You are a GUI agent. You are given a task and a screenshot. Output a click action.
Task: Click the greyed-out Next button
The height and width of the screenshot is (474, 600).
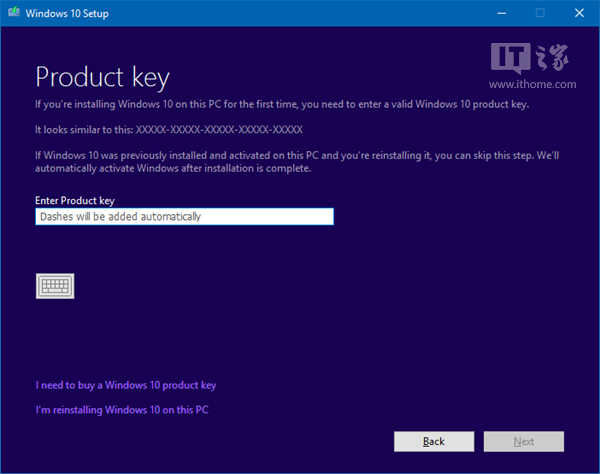[x=523, y=441]
